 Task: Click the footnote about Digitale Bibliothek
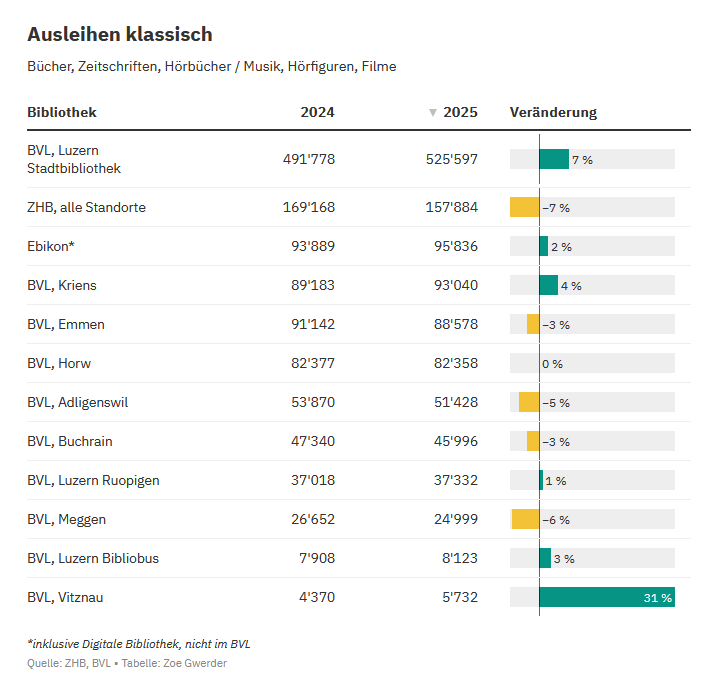138,643
